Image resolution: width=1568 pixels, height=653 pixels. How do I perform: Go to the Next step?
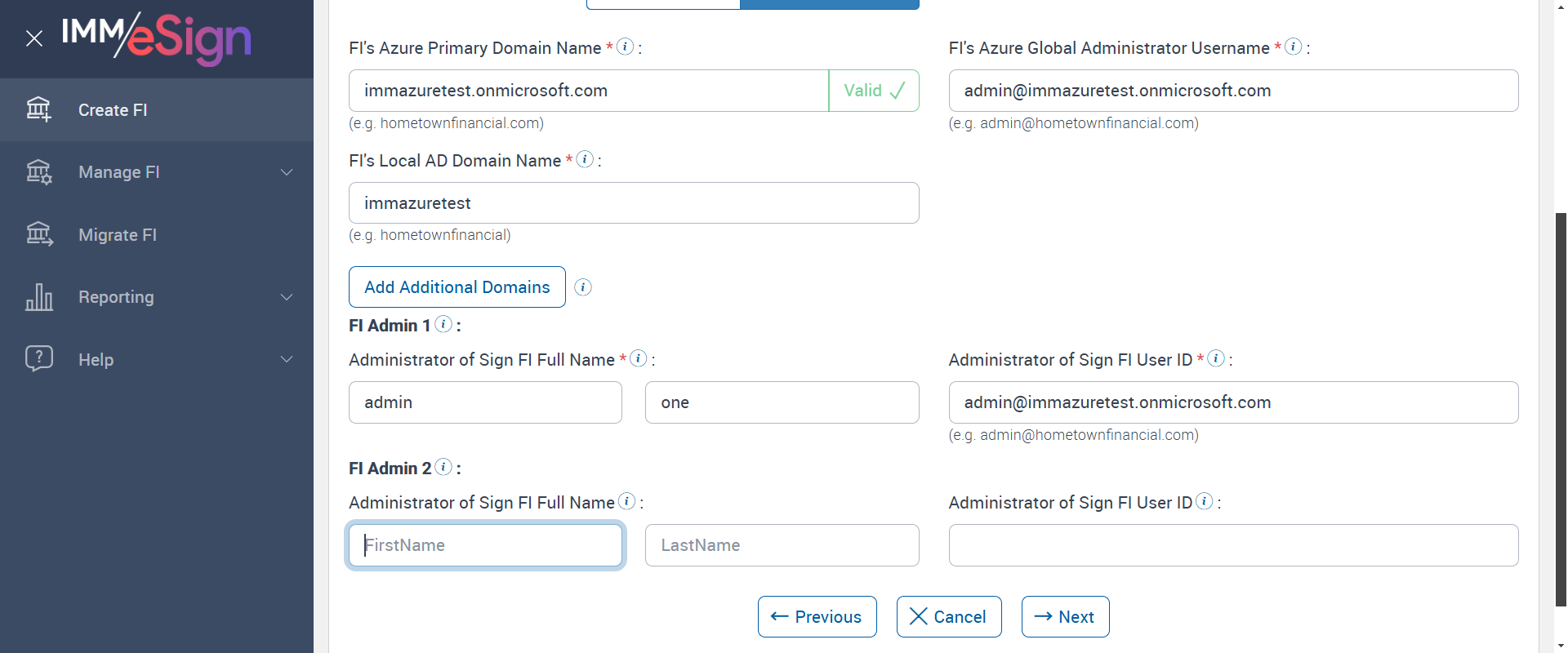(x=1065, y=617)
